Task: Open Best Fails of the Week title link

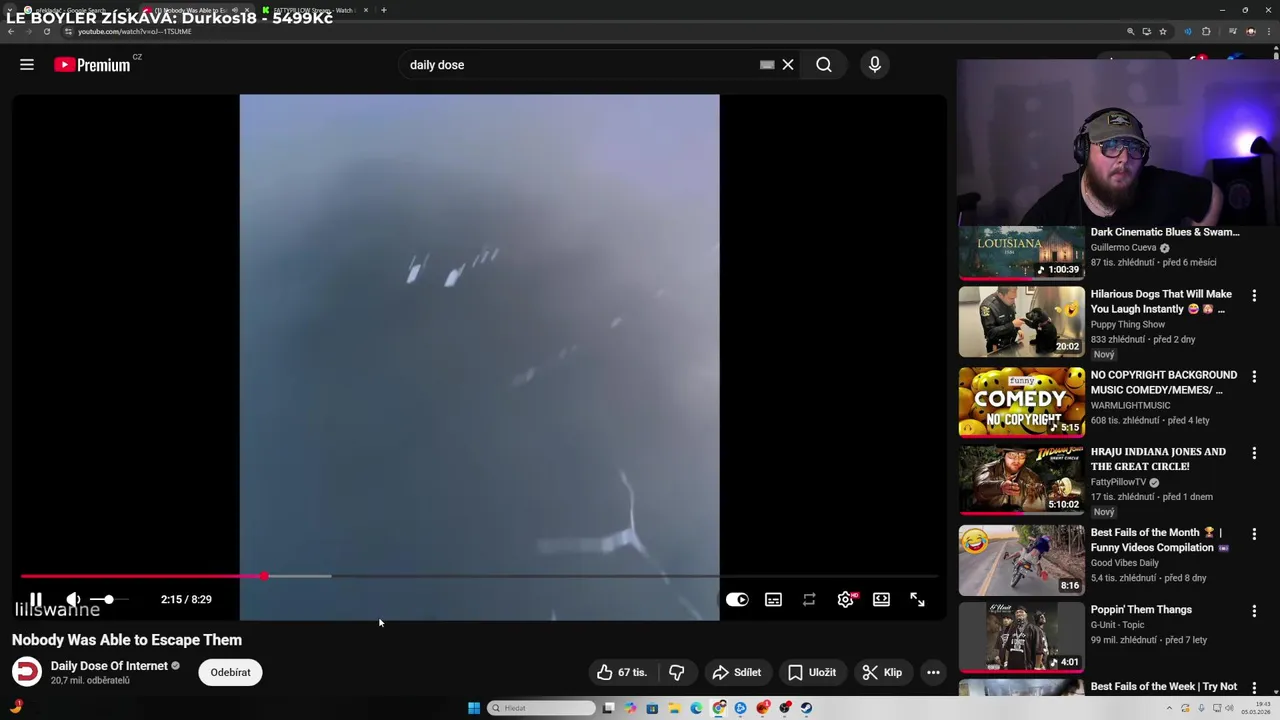Action: [1164, 687]
